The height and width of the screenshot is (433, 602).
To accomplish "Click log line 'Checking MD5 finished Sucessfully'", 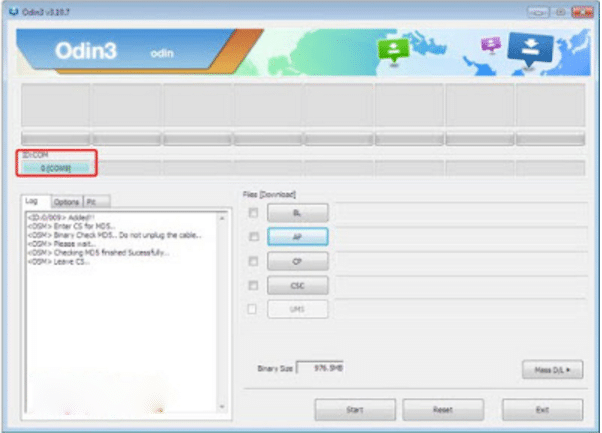I will tap(98, 253).
